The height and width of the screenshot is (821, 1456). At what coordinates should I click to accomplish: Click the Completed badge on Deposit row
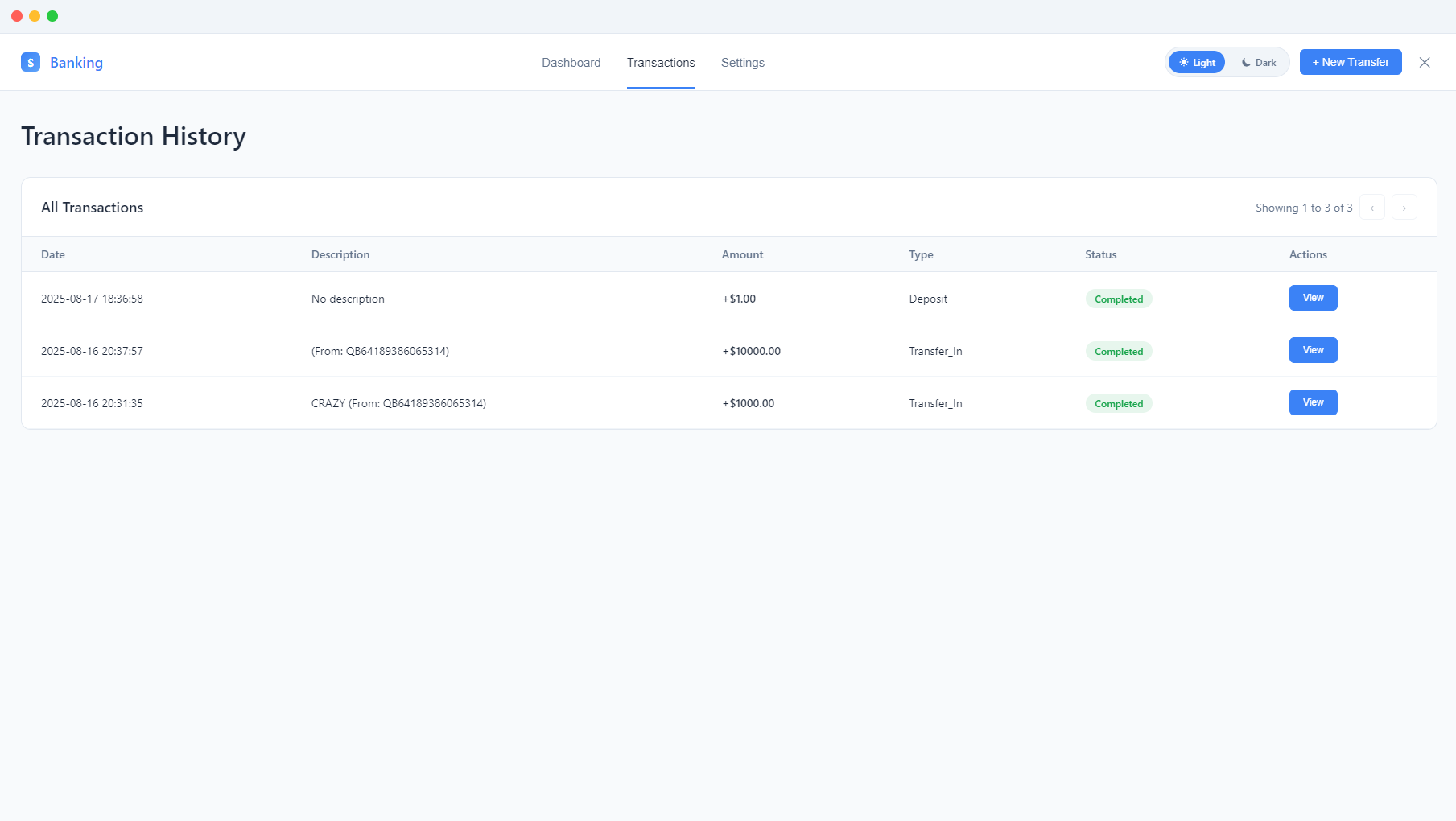point(1118,299)
